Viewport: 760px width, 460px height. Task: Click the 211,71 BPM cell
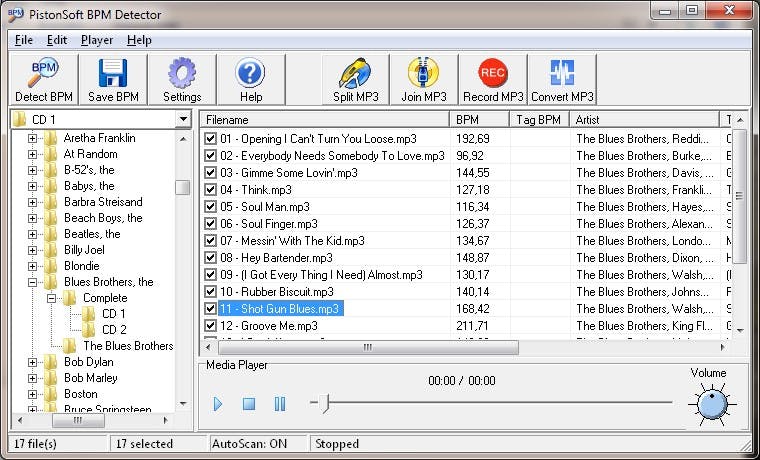[473, 326]
